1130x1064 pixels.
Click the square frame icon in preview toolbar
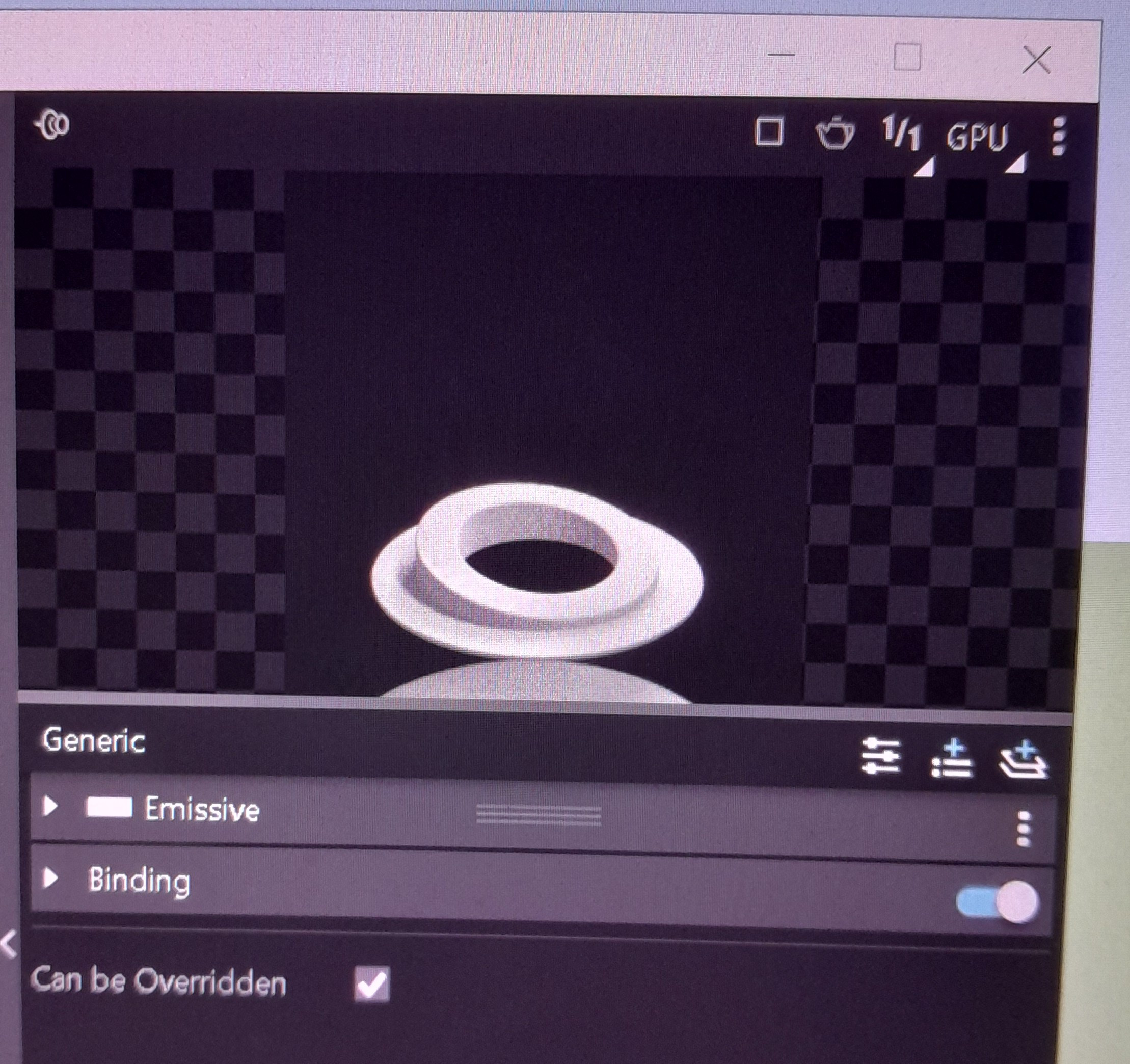click(769, 132)
